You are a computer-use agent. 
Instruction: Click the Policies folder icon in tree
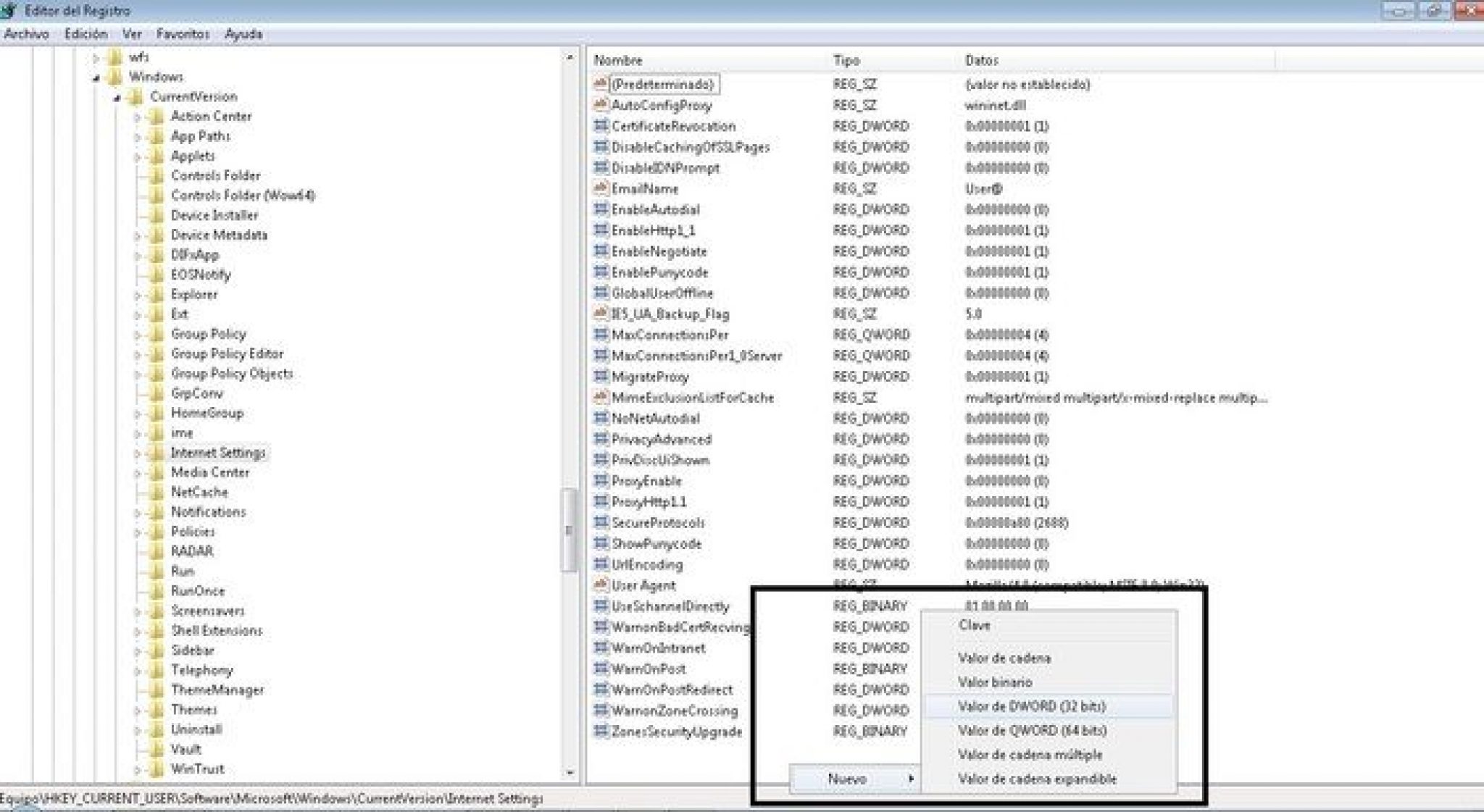coord(156,532)
